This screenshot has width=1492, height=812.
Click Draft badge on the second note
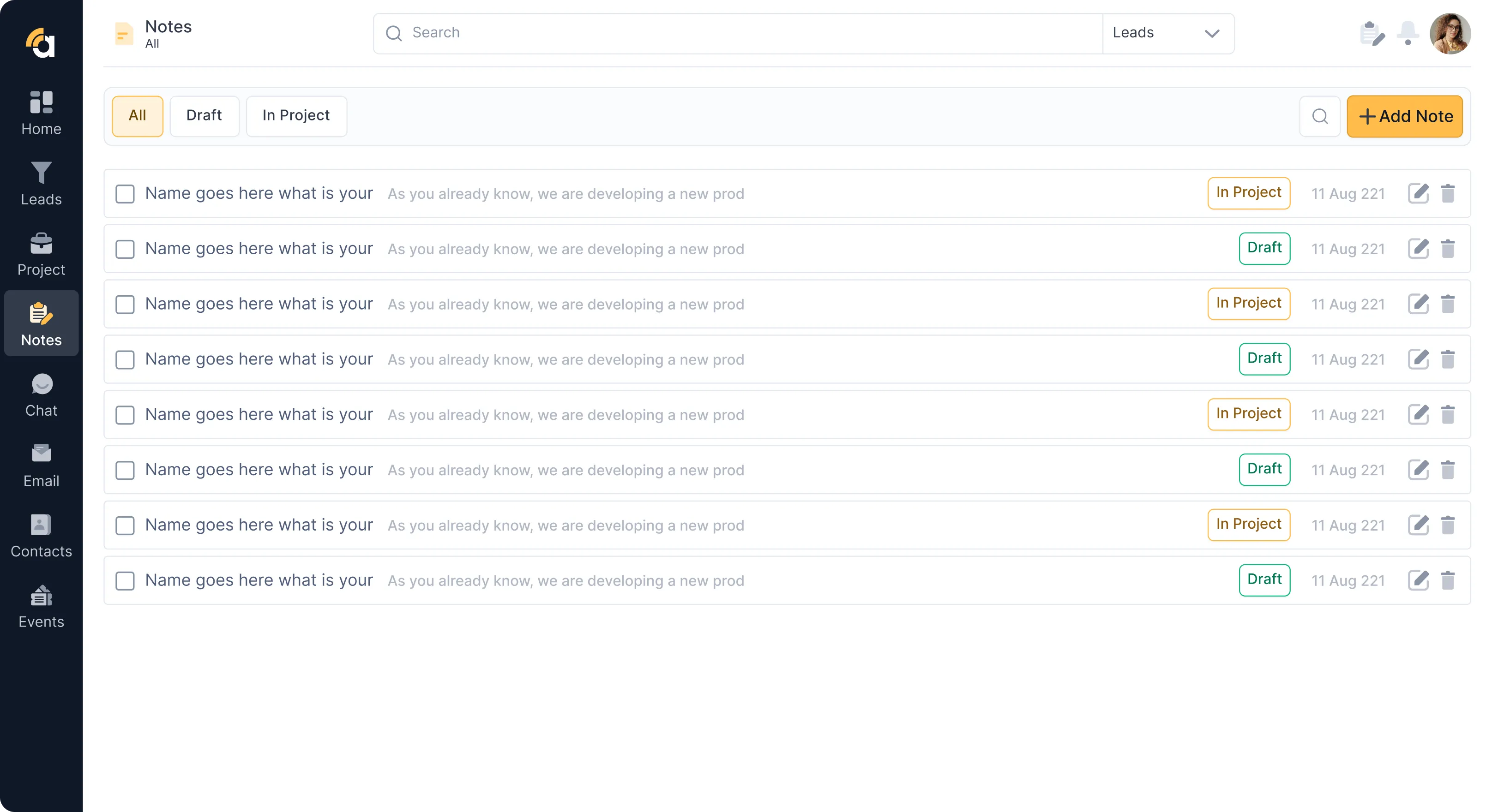pyautogui.click(x=1264, y=248)
